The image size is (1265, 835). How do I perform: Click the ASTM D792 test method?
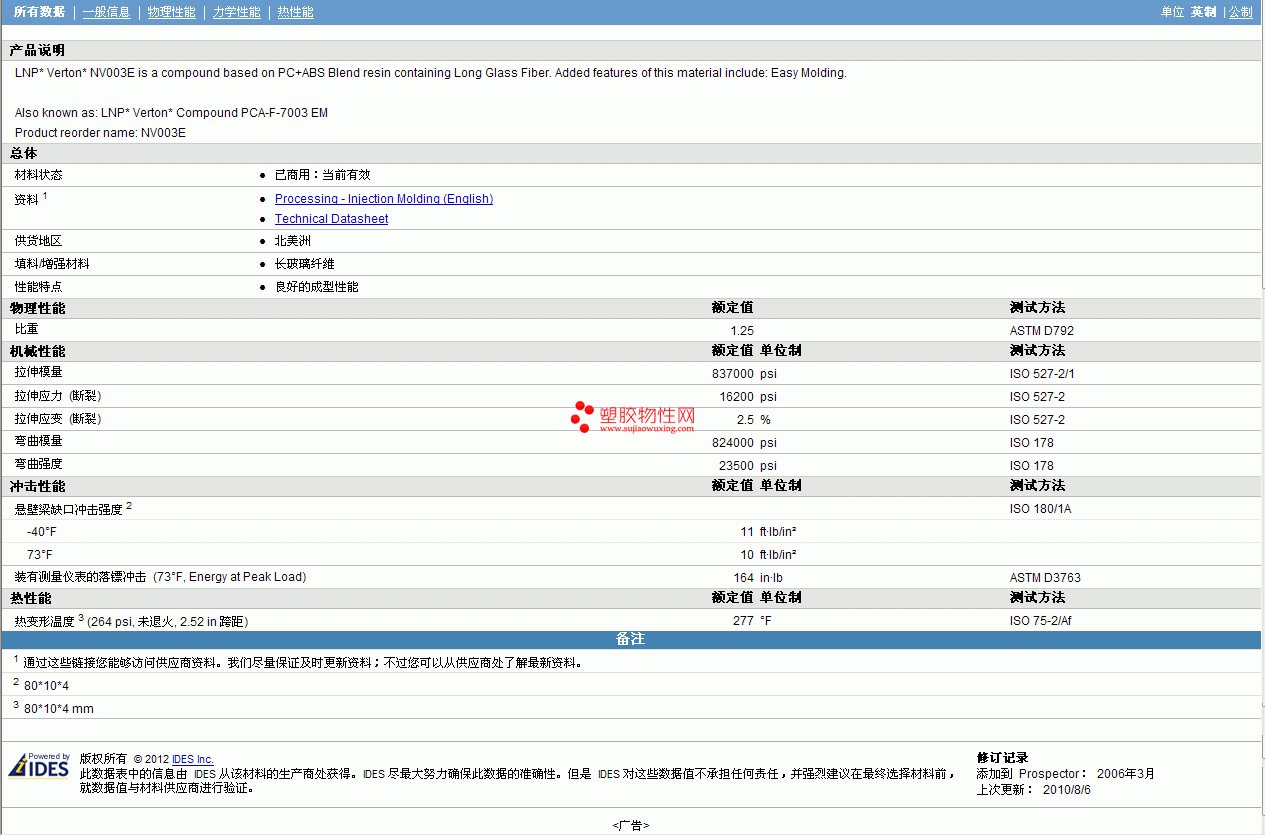(x=1042, y=331)
